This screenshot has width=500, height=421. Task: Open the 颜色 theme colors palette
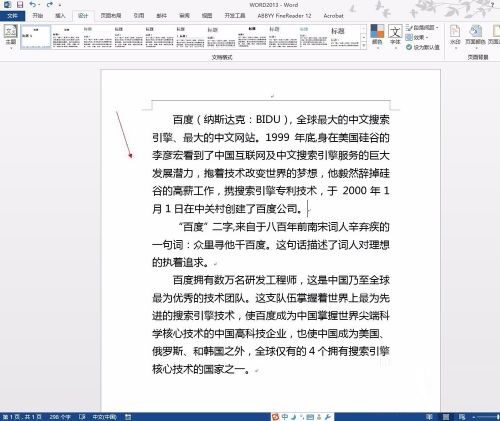point(377,36)
